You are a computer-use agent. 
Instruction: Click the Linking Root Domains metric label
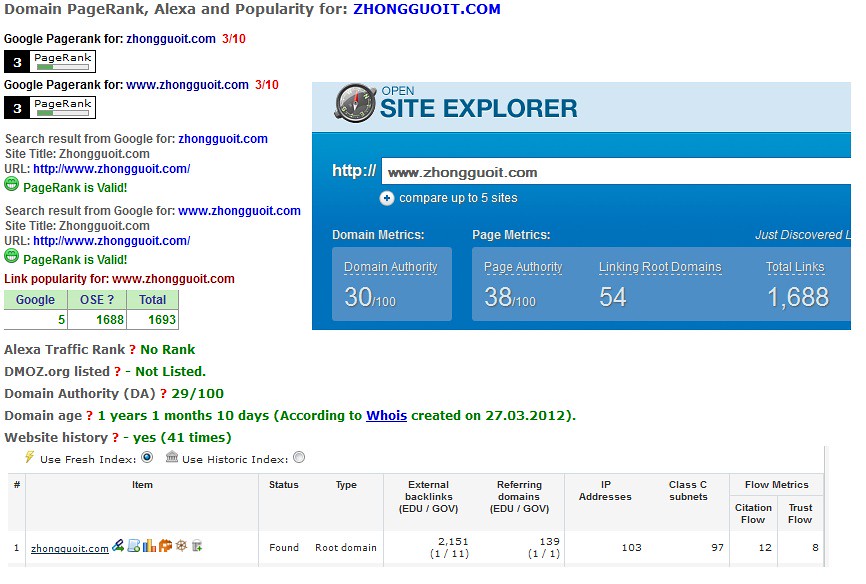pyautogui.click(x=660, y=267)
